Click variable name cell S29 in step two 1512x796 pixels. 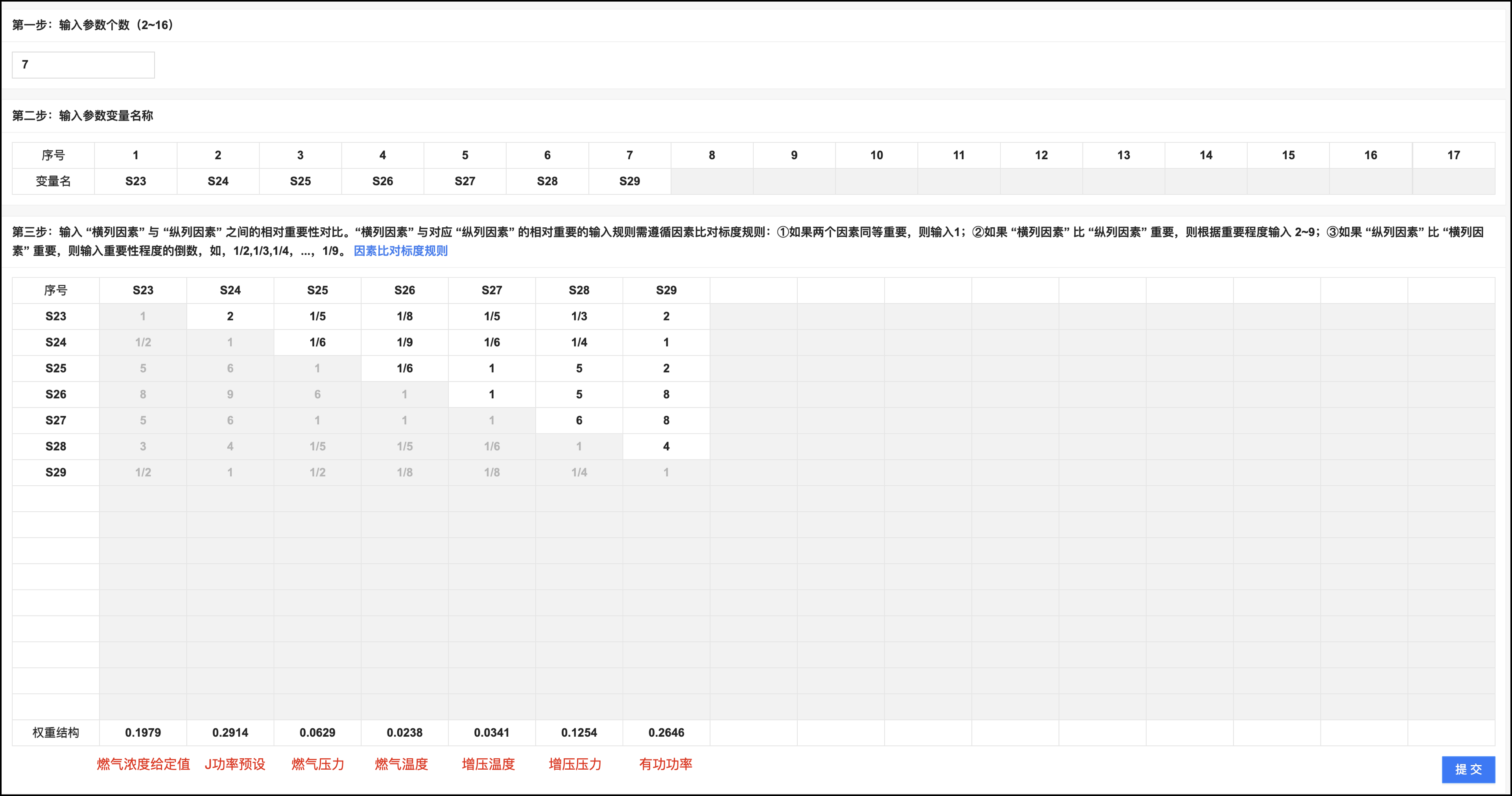[629, 181]
